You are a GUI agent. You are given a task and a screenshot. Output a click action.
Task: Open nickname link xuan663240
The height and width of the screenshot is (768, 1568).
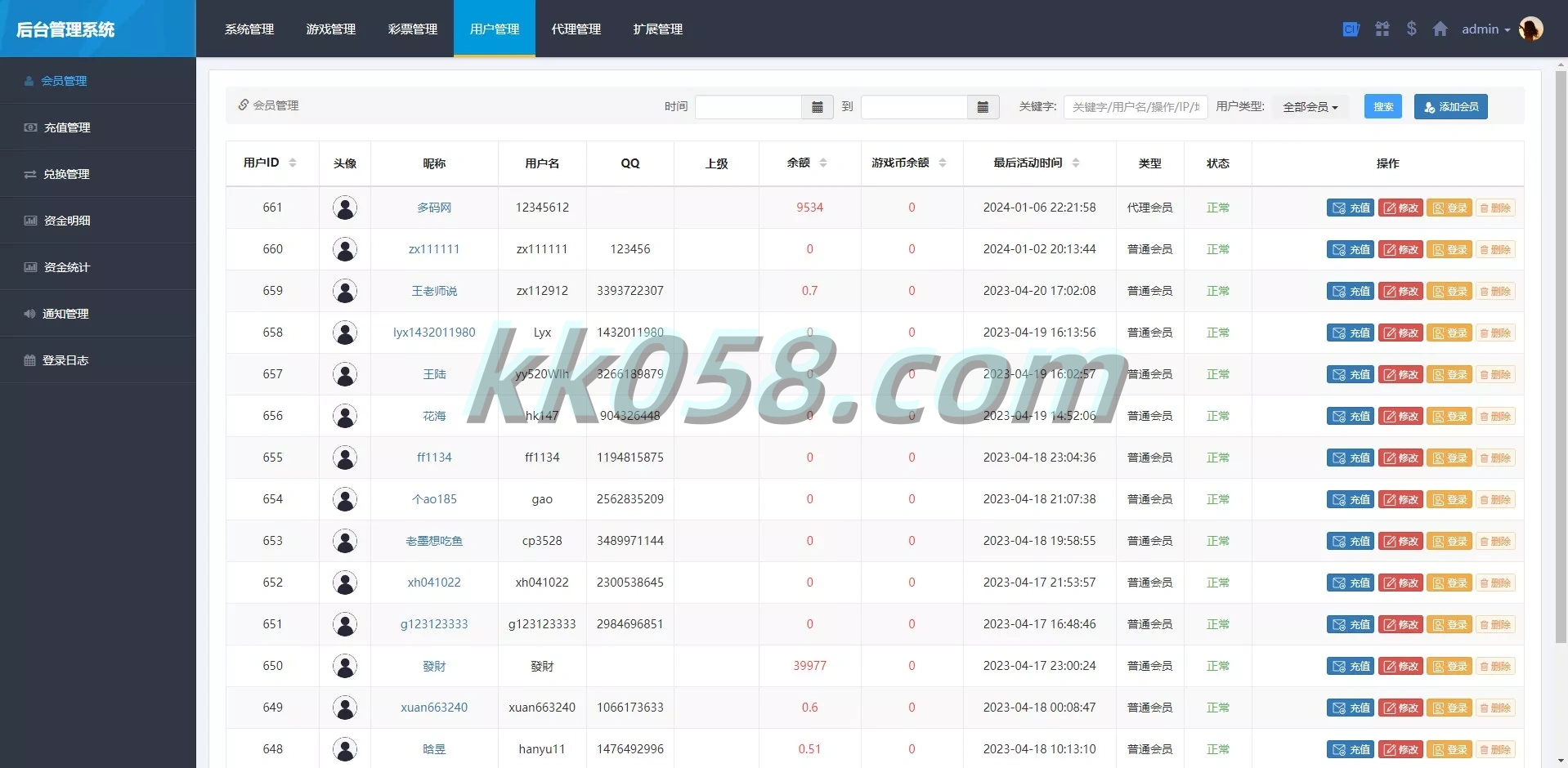pyautogui.click(x=434, y=708)
